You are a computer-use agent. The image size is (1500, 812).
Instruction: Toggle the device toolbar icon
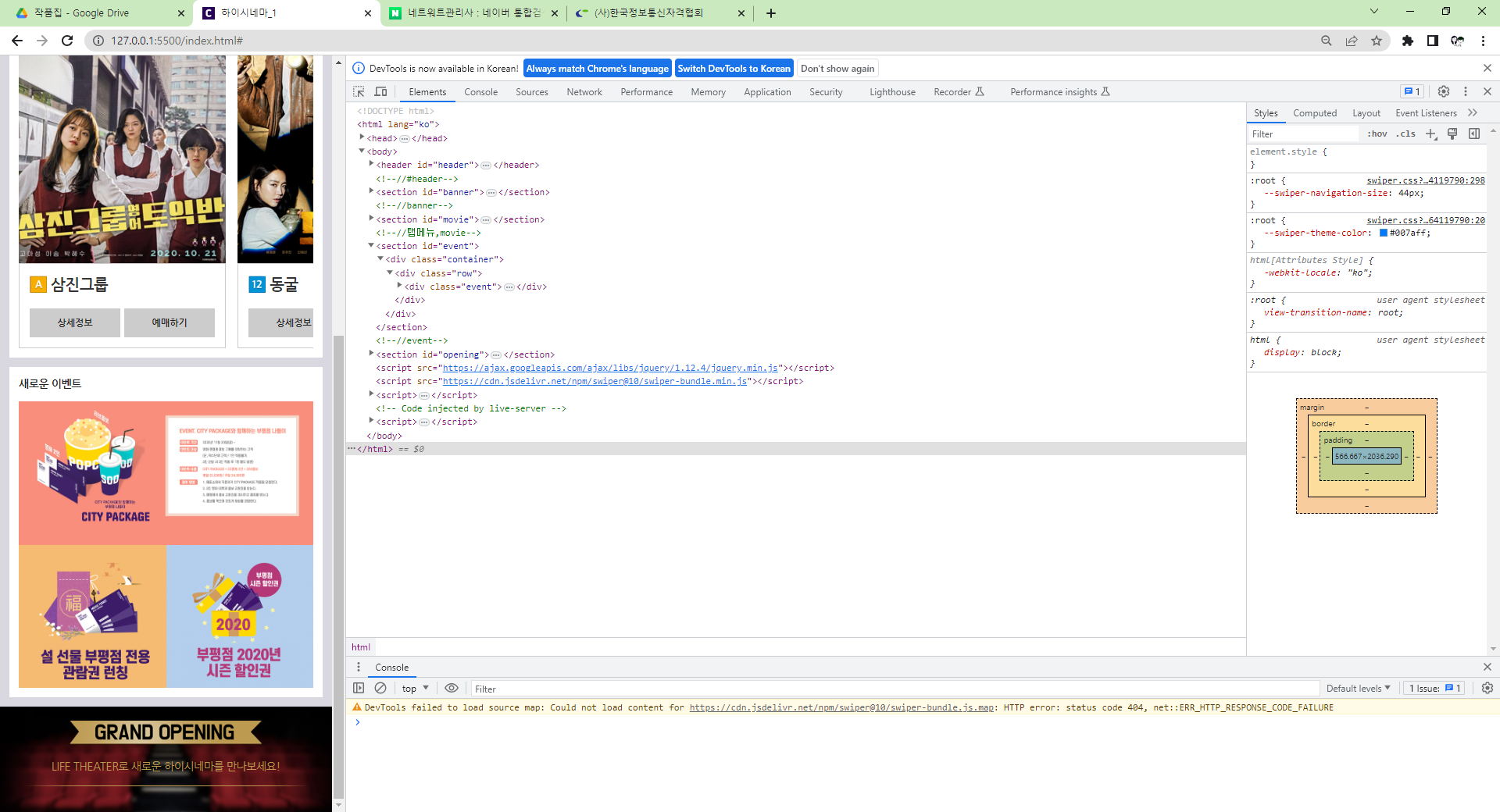380,91
